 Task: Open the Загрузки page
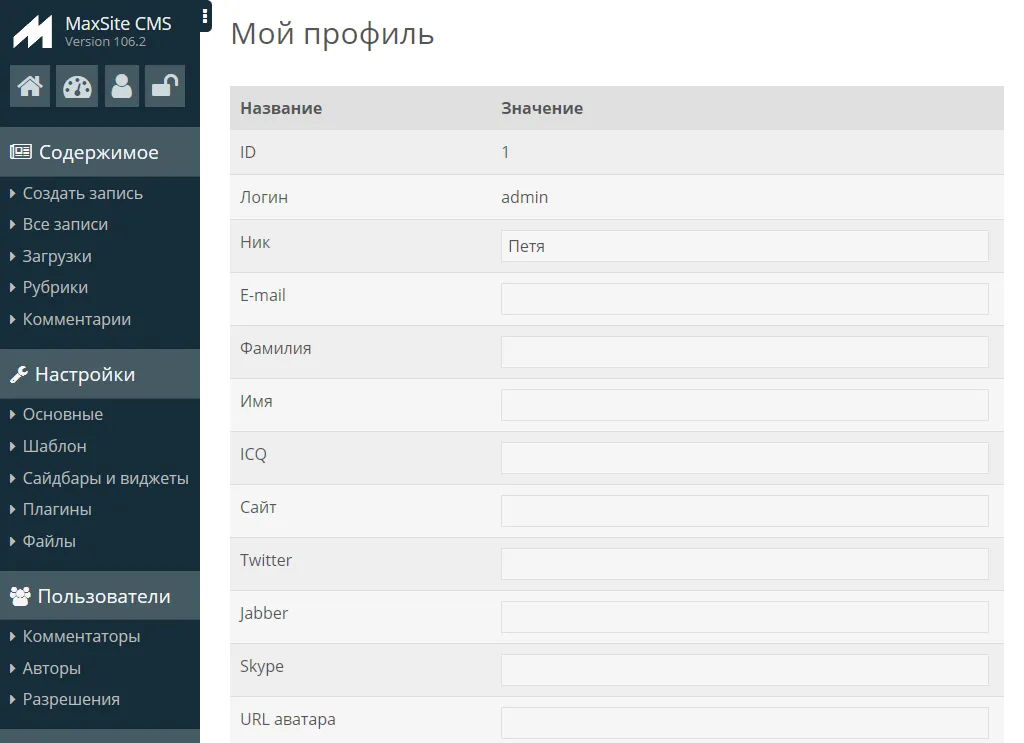57,256
